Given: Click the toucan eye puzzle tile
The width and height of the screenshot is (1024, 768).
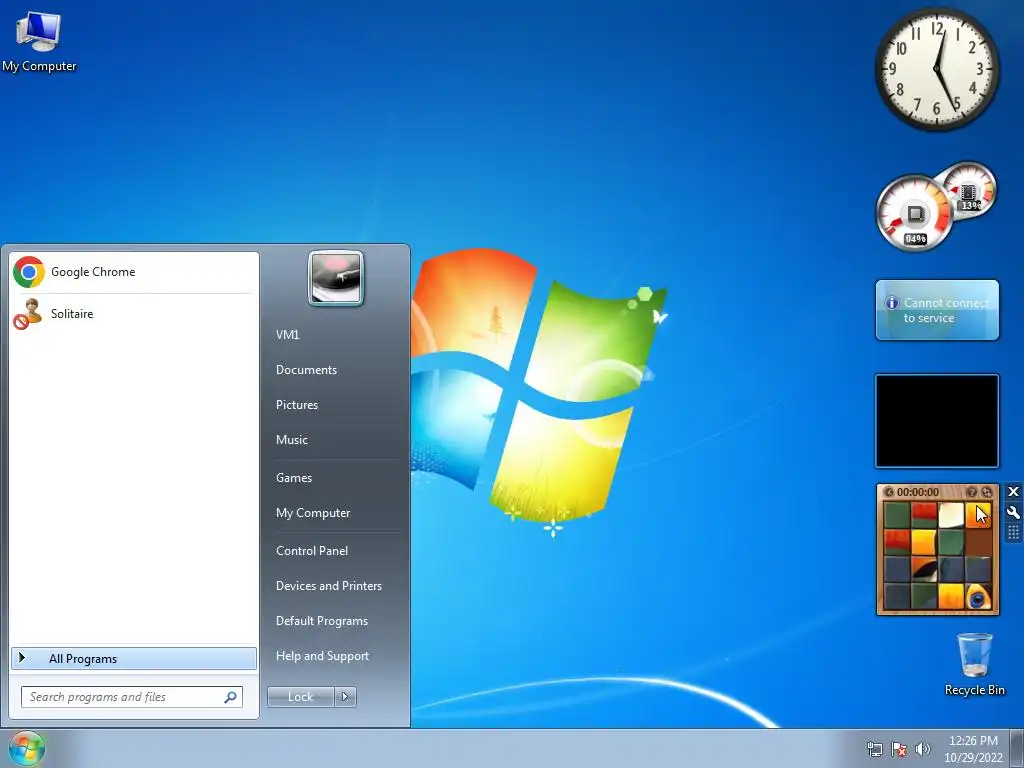Looking at the screenshot, I should [x=978, y=597].
